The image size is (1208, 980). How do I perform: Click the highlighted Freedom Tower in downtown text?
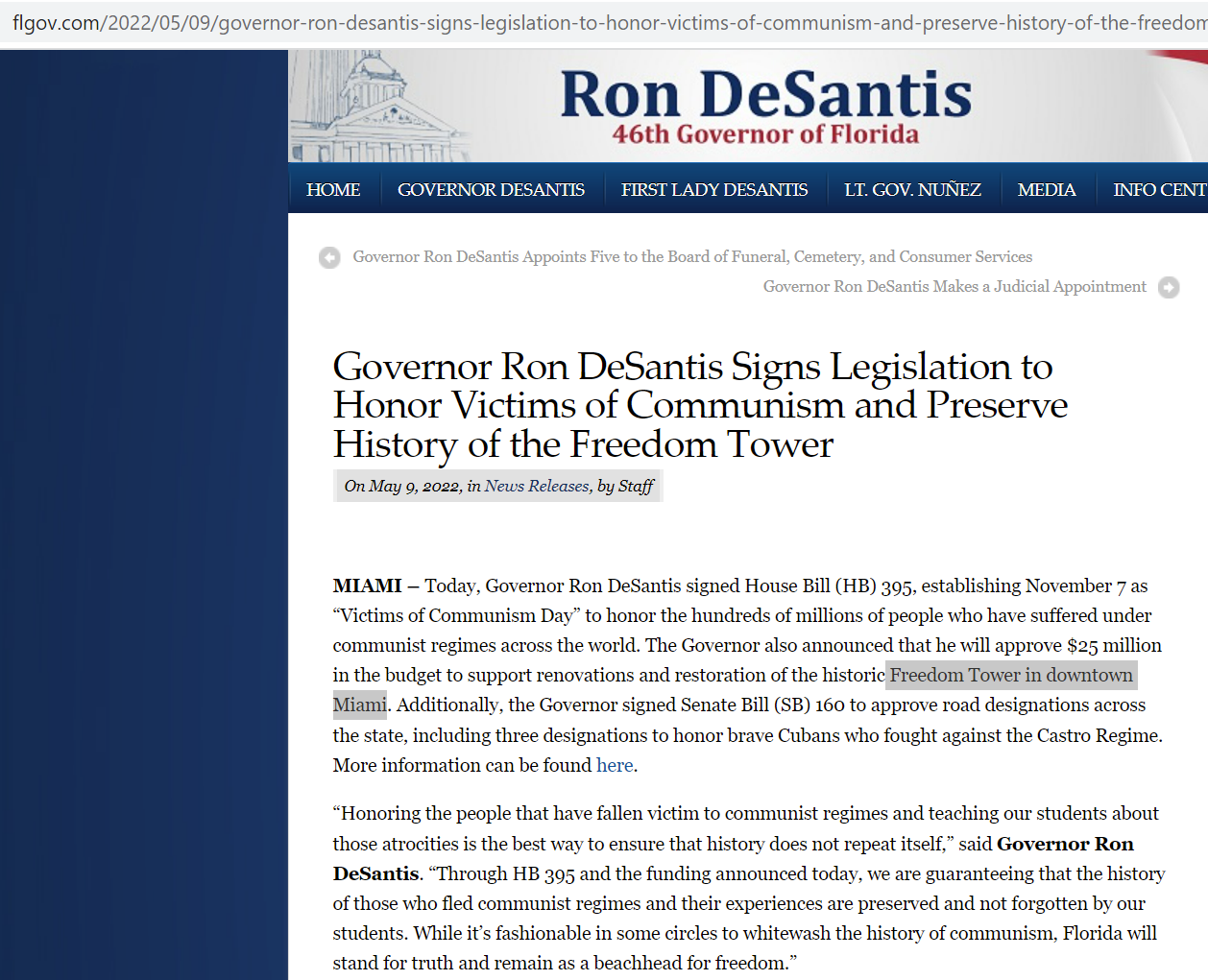tap(1010, 676)
